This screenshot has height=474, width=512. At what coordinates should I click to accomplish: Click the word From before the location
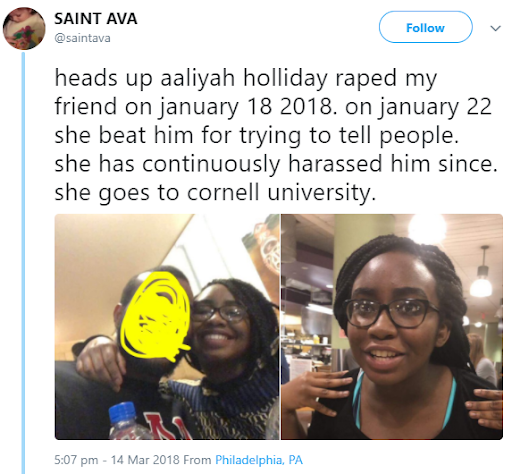click(x=197, y=460)
